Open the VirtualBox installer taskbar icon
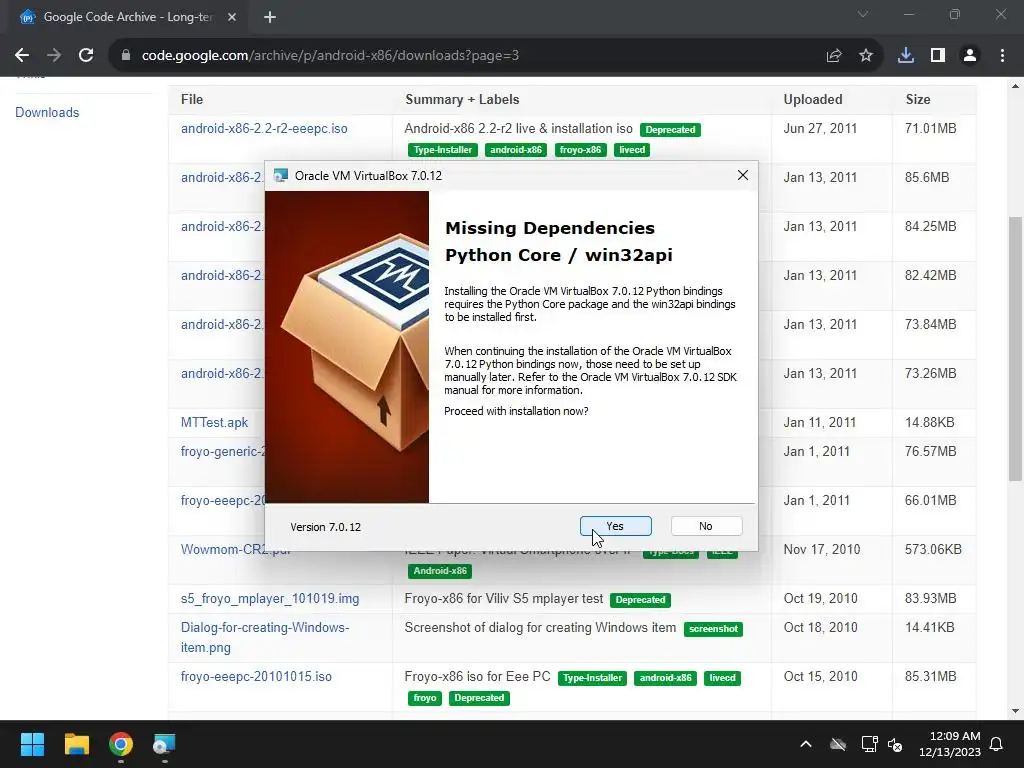 click(x=164, y=744)
